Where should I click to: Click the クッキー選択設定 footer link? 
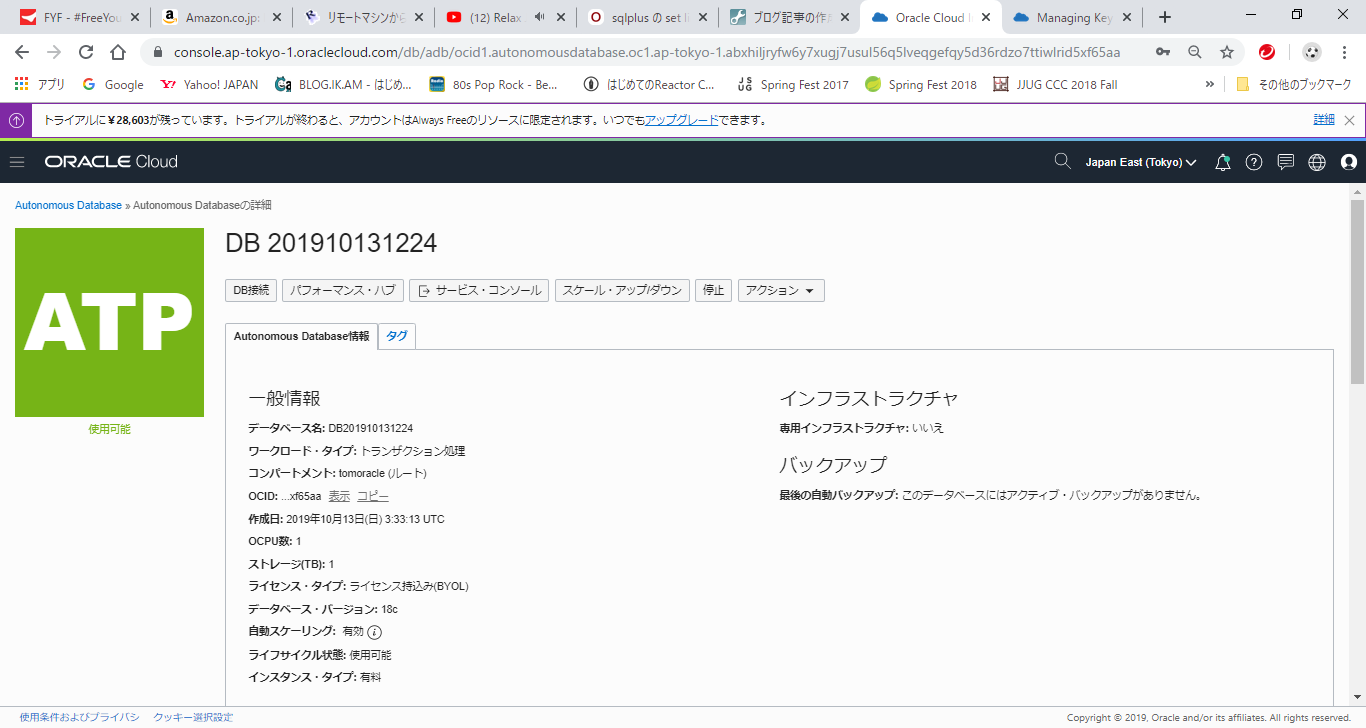pos(193,717)
